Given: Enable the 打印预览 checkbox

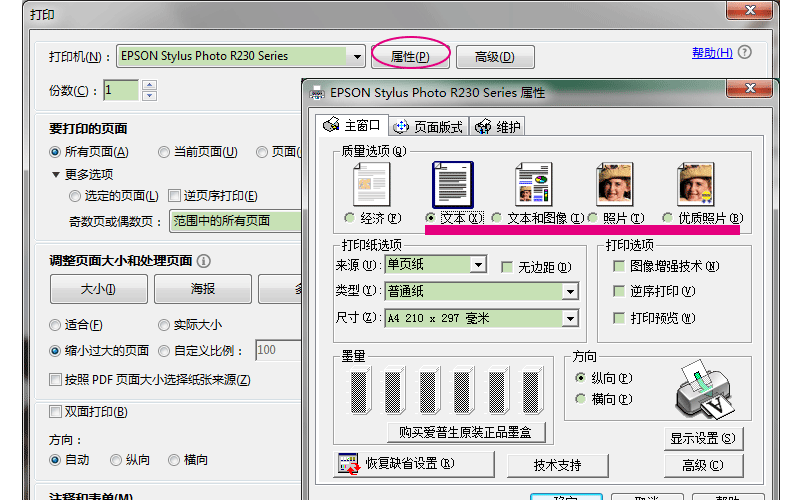Looking at the screenshot, I should tap(619, 318).
